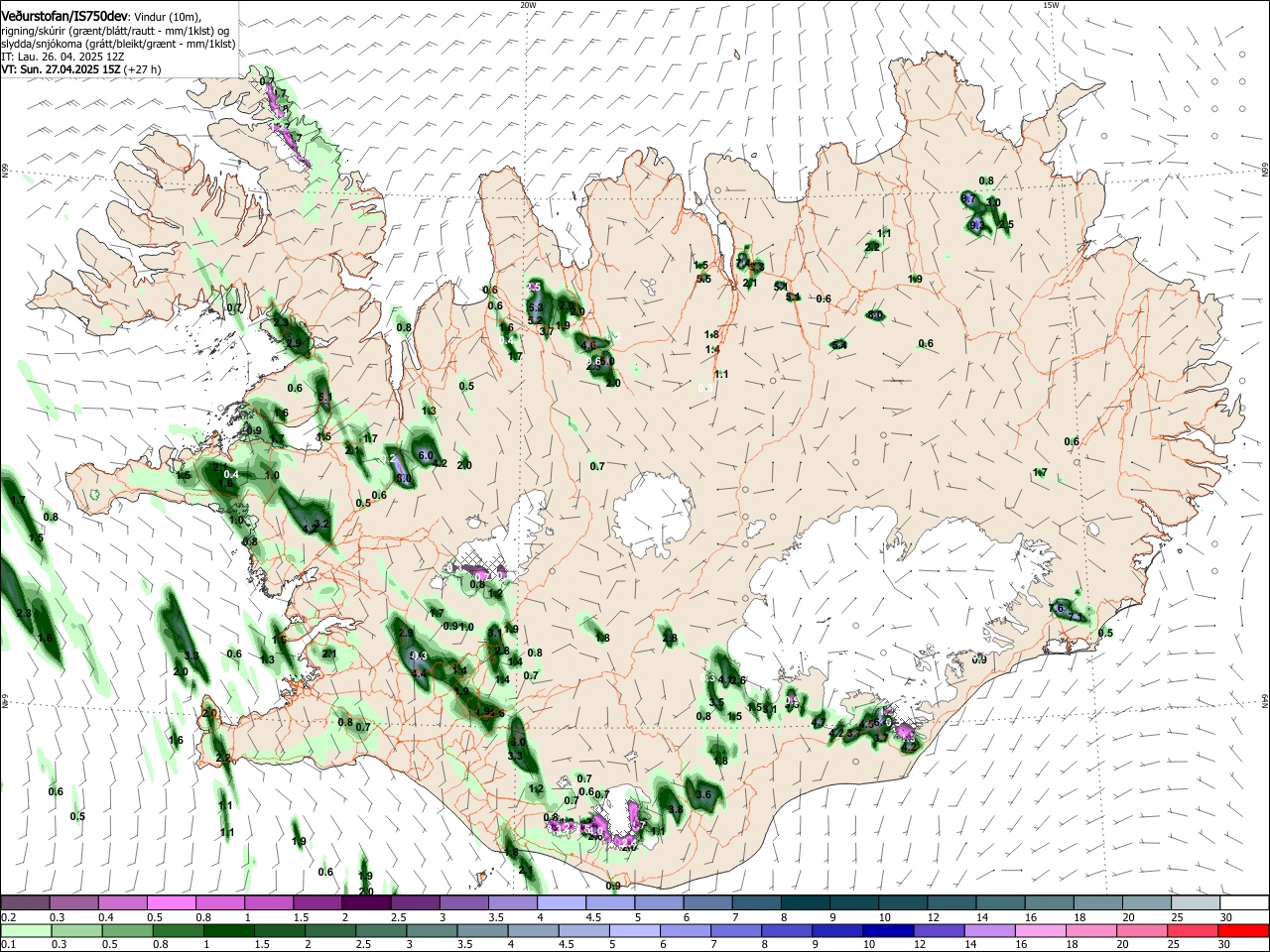Image resolution: width=1270 pixels, height=952 pixels.
Task: Pick the deep blue lower swatch starting at 10
Action: (889, 930)
